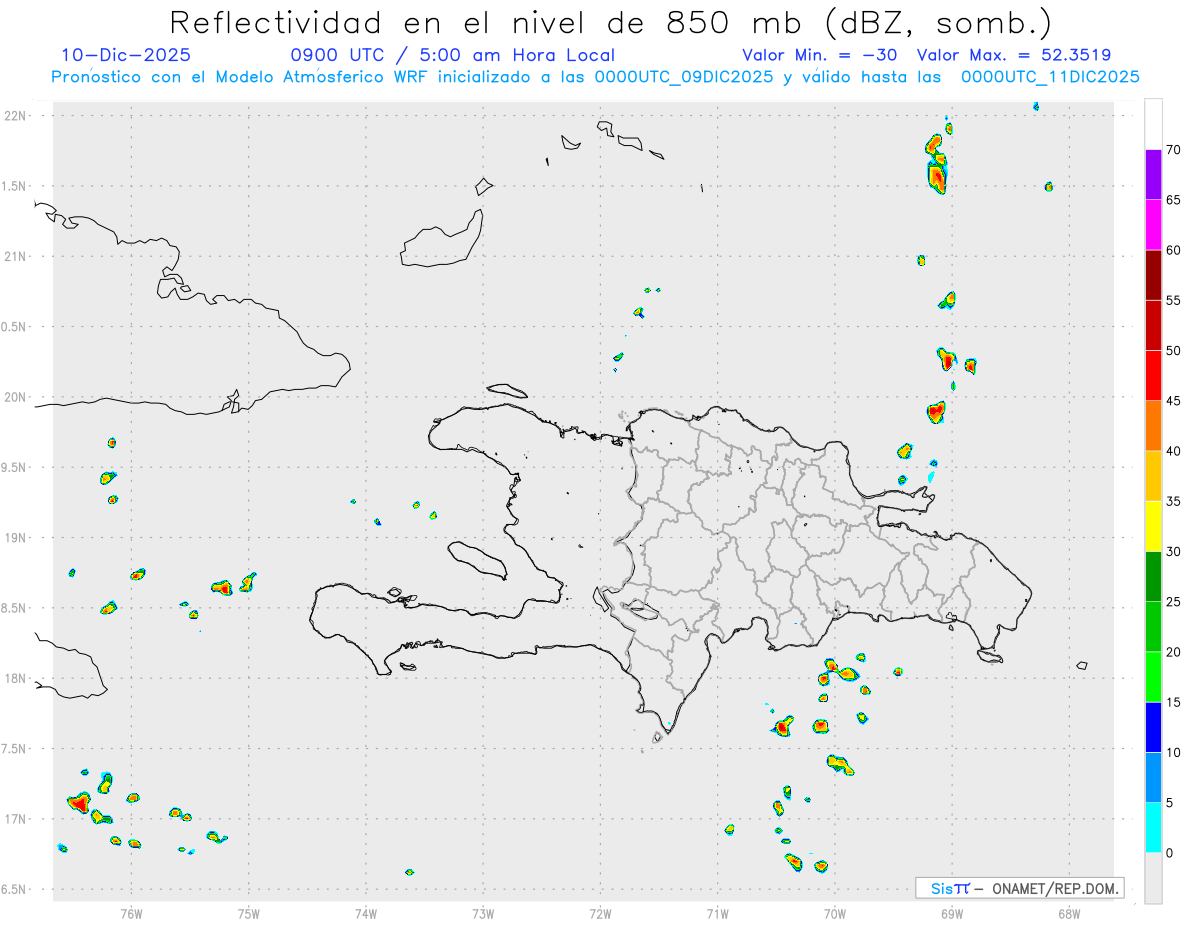The width and height of the screenshot is (1200, 927).
Task: Pick the orange 40–45 dBZ band
Action: coord(1153,426)
